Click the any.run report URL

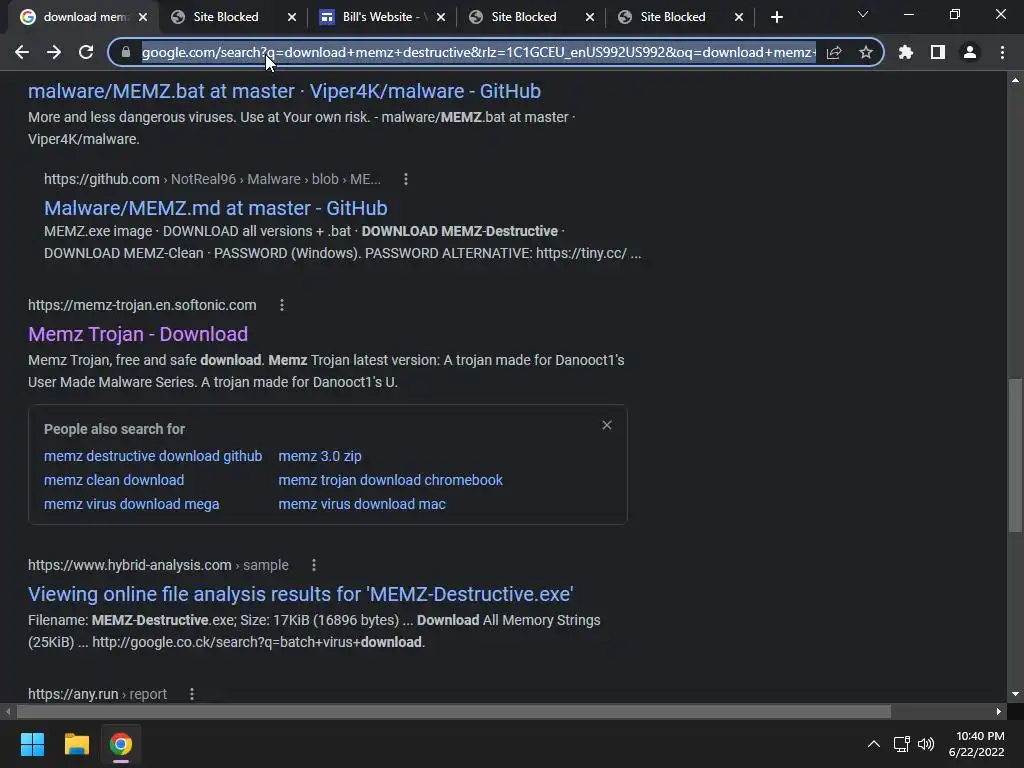97,694
